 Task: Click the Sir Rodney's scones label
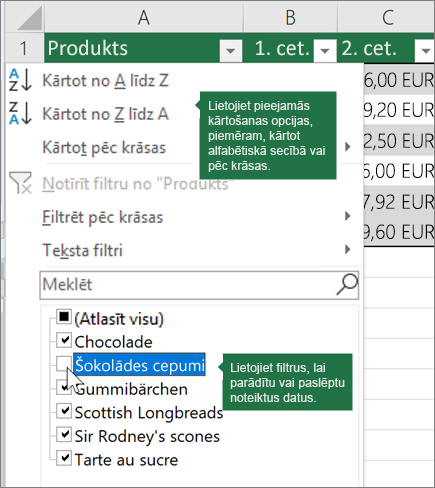tap(147, 436)
